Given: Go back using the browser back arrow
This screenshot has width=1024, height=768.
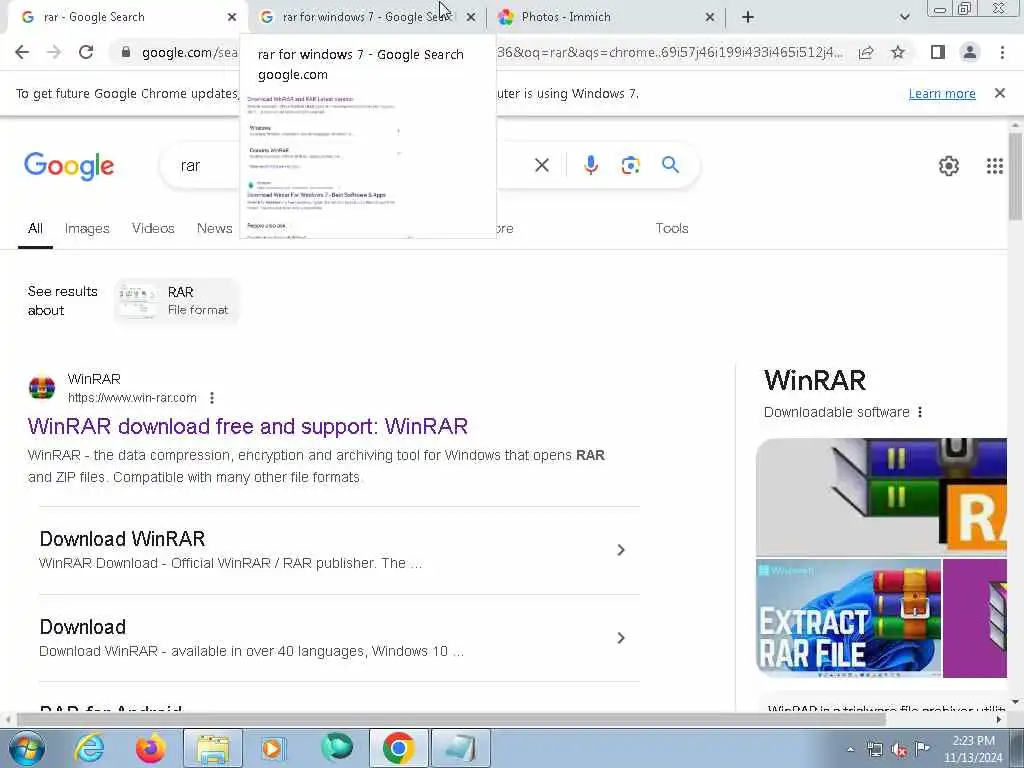Looking at the screenshot, I should click(22, 52).
